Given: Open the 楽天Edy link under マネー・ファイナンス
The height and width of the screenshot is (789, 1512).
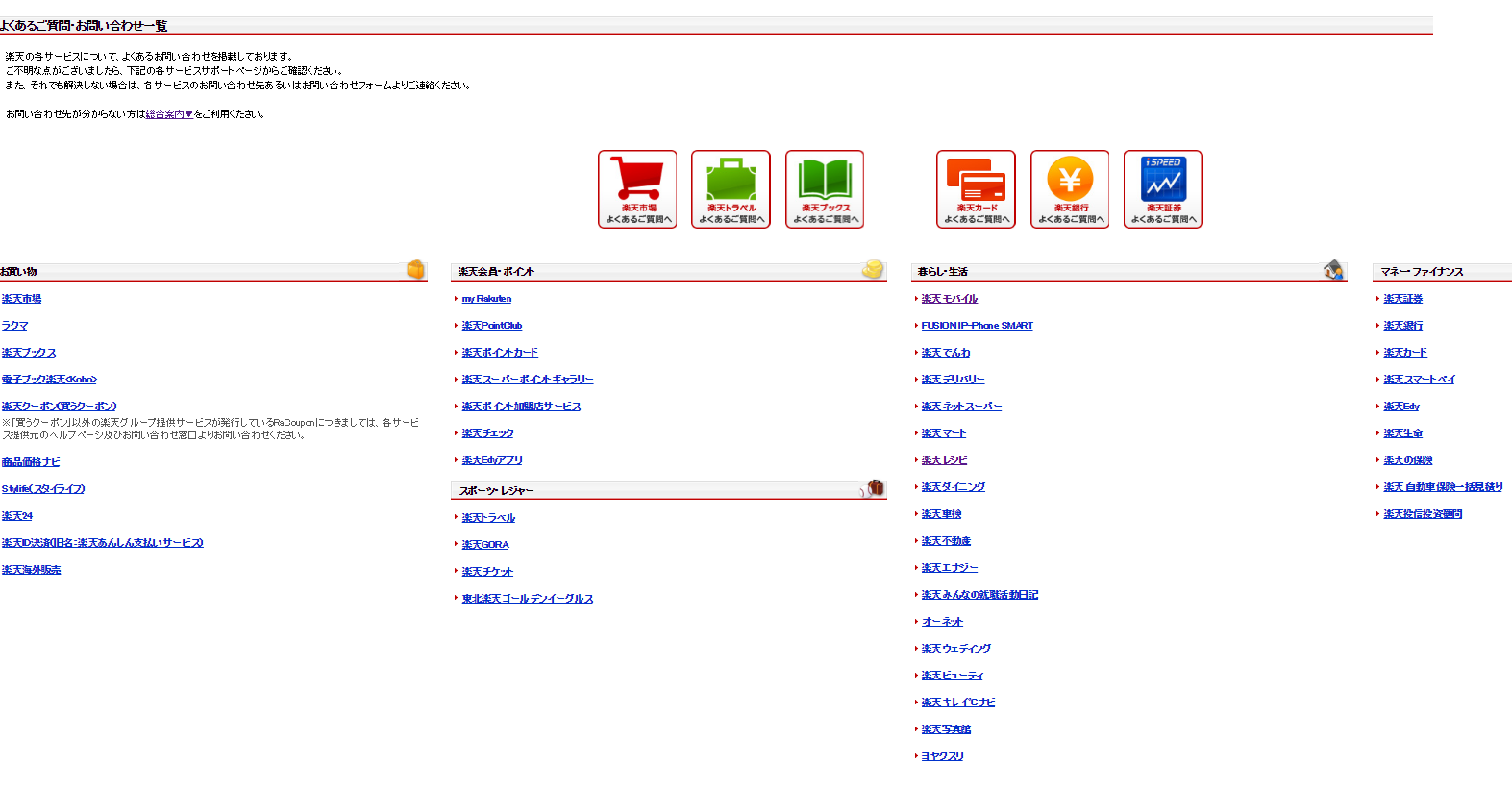Looking at the screenshot, I should tap(1401, 407).
